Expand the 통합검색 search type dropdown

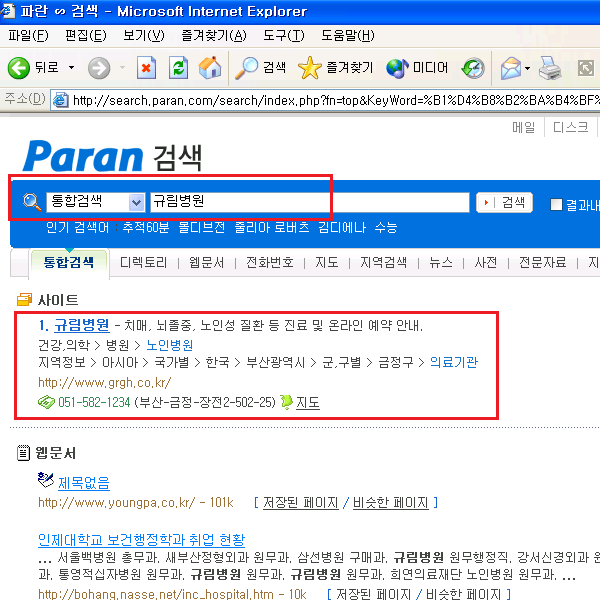pyautogui.click(x=136, y=202)
